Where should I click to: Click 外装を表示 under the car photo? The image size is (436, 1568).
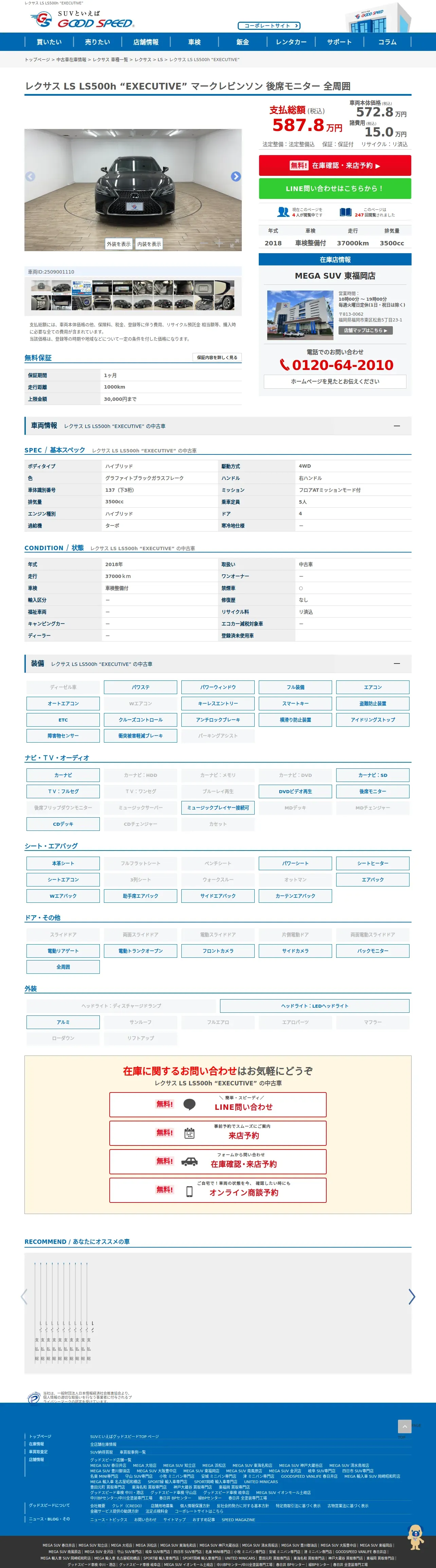(119, 243)
